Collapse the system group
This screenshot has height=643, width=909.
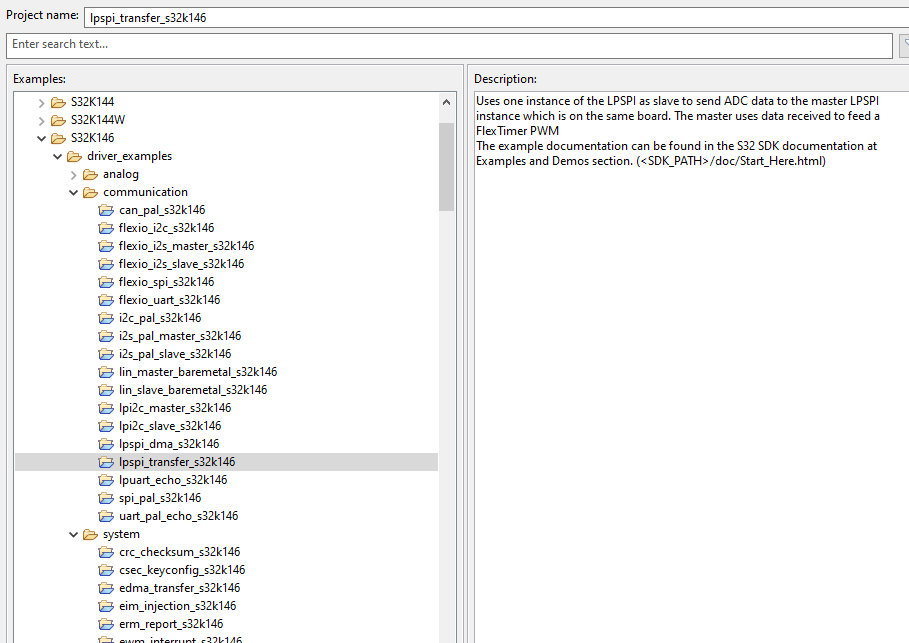coord(72,533)
